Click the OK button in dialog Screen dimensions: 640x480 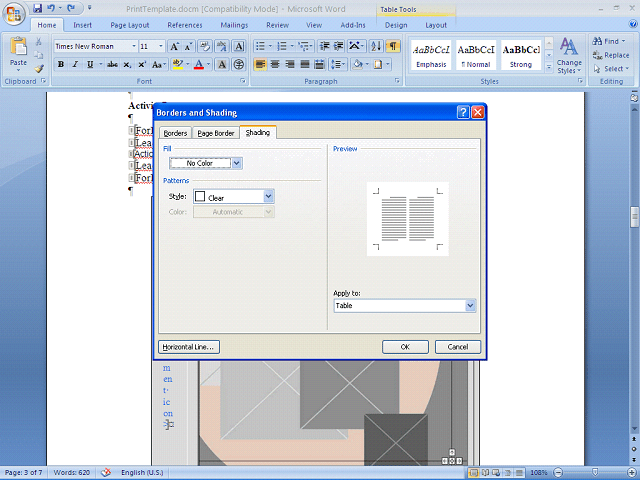[x=405, y=347]
